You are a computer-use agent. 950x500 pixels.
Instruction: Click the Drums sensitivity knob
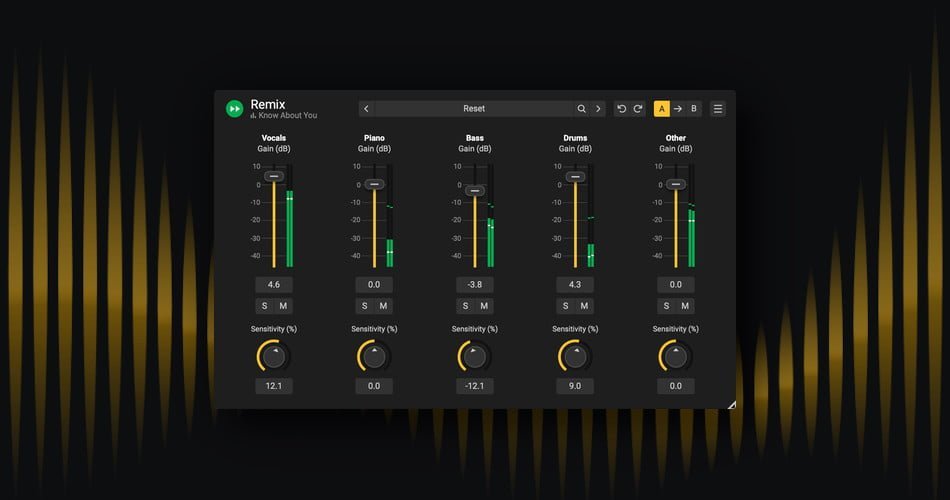coord(574,356)
